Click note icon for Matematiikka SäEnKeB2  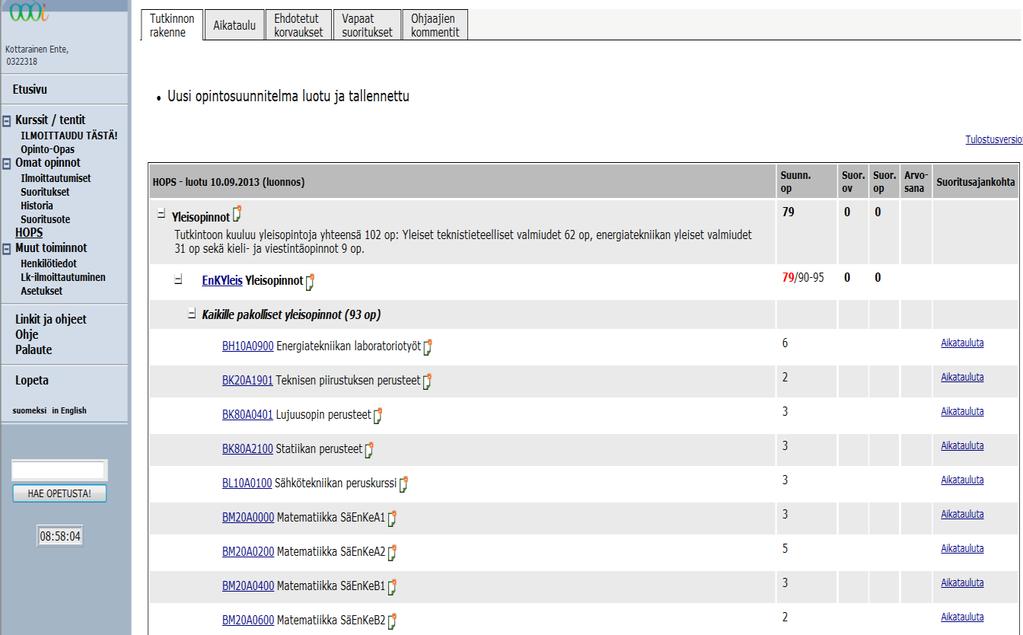coord(392,621)
